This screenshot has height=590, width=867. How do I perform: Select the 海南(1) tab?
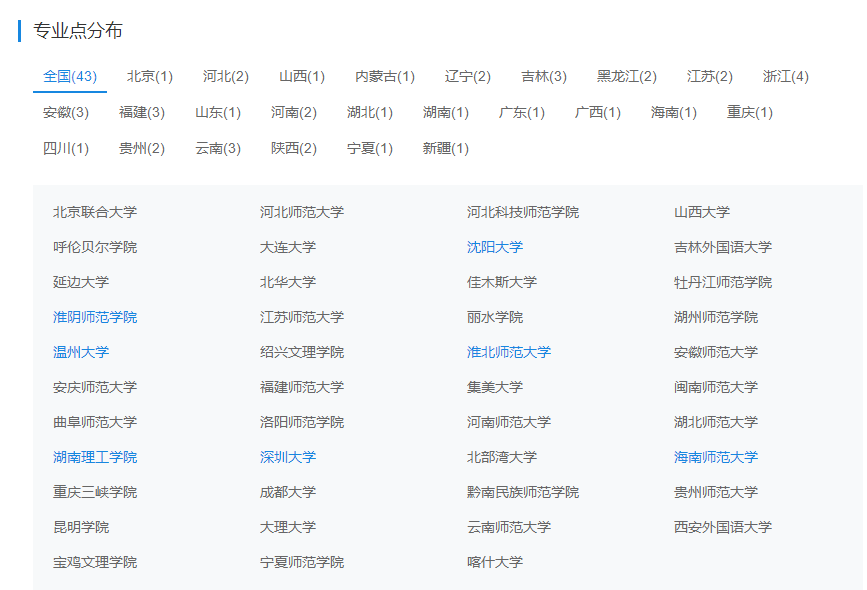pyautogui.click(x=674, y=112)
